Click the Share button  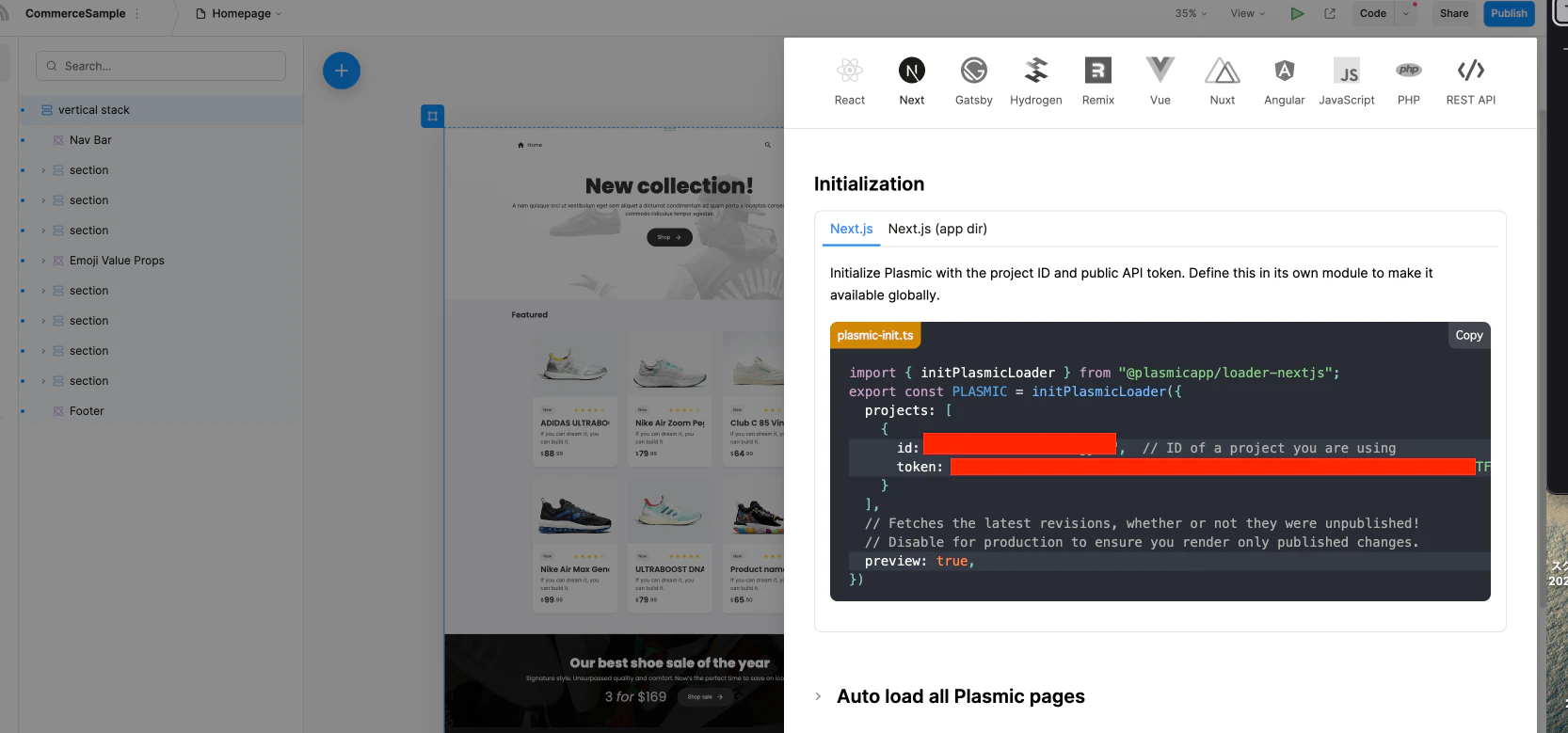[x=1454, y=13]
